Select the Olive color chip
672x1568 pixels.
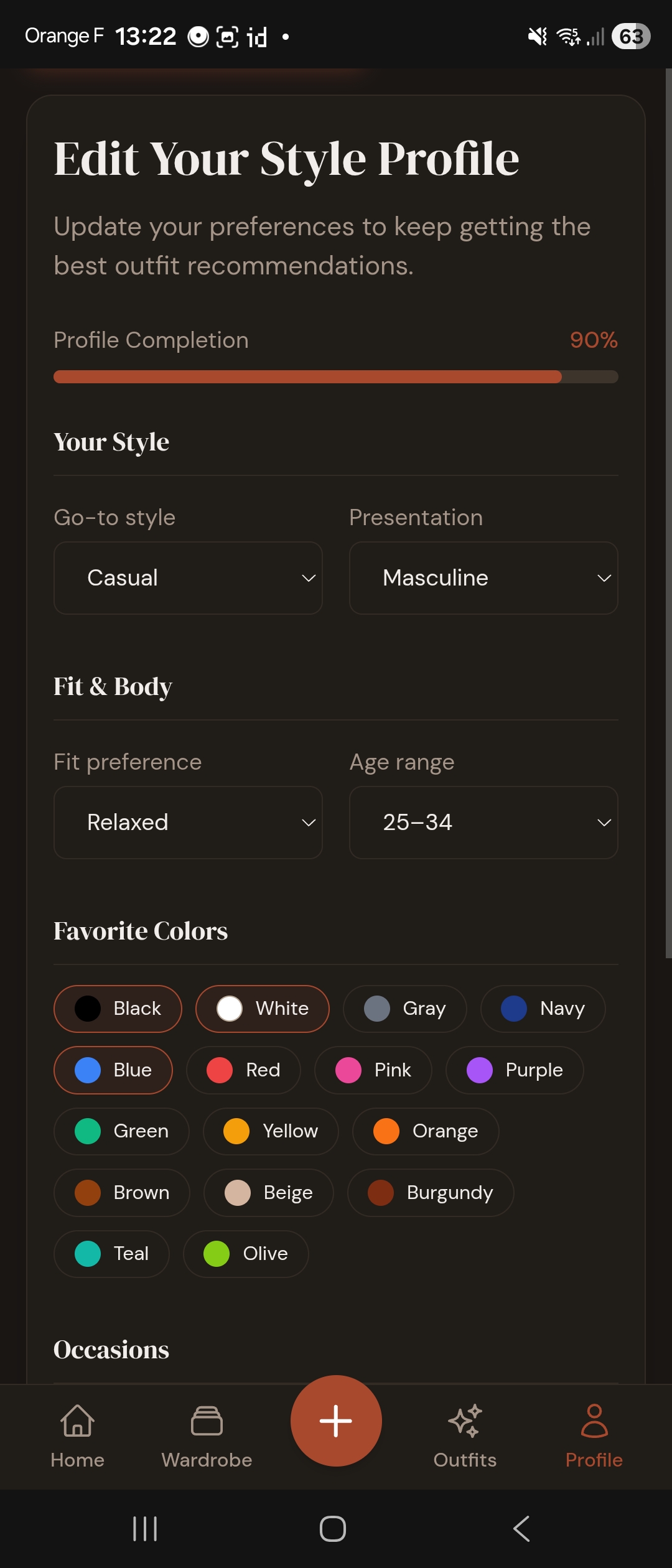[246, 1254]
